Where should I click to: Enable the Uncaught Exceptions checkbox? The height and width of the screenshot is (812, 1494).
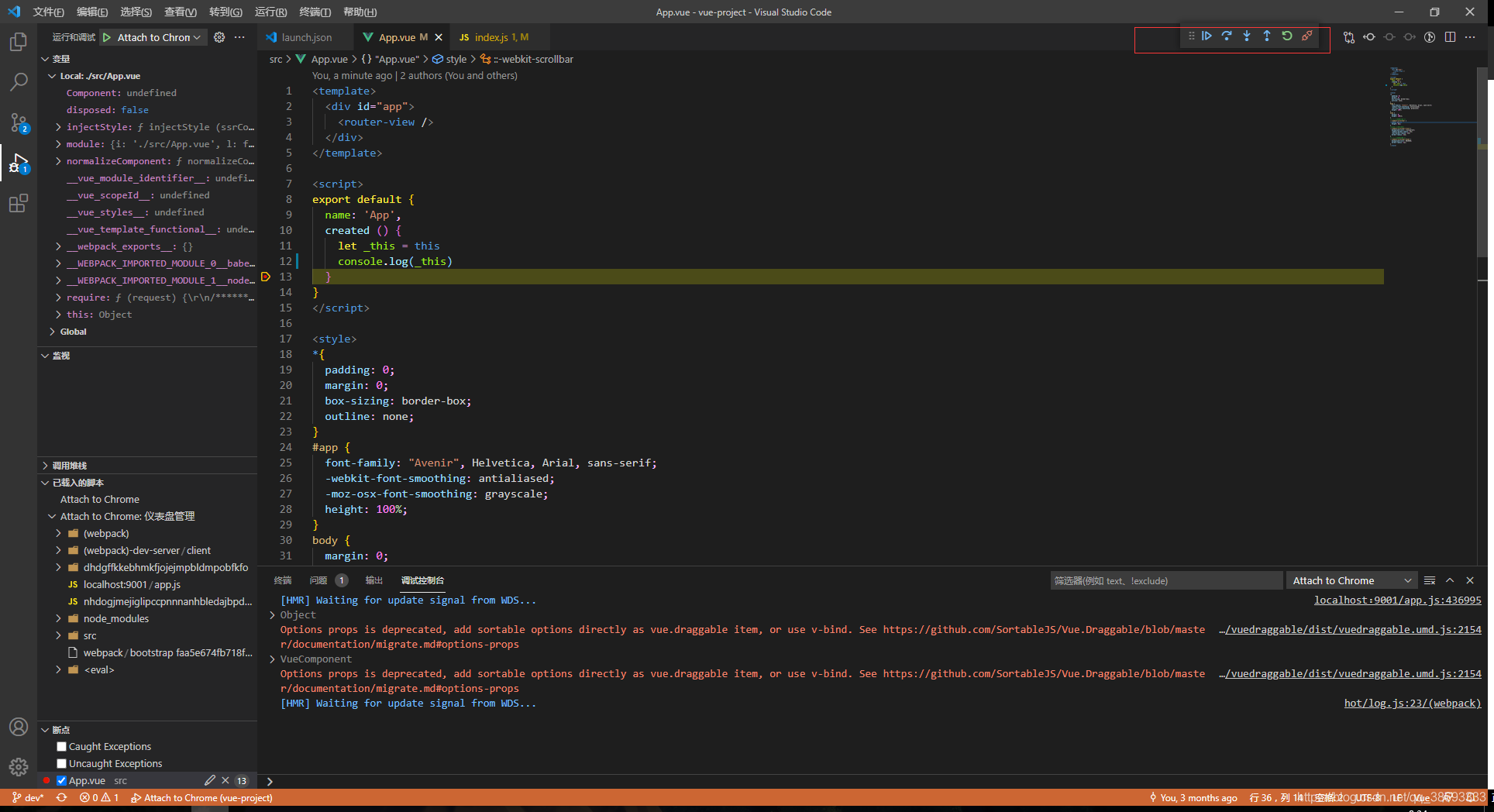pyautogui.click(x=61, y=763)
